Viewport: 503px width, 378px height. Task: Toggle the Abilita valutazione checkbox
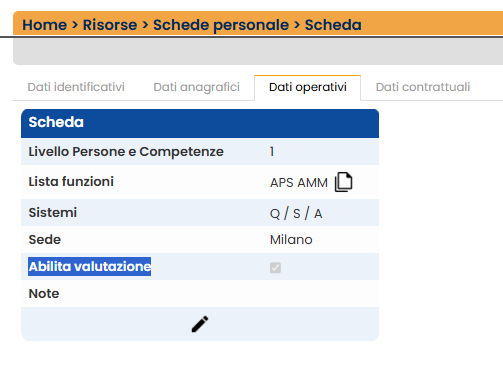click(x=275, y=267)
